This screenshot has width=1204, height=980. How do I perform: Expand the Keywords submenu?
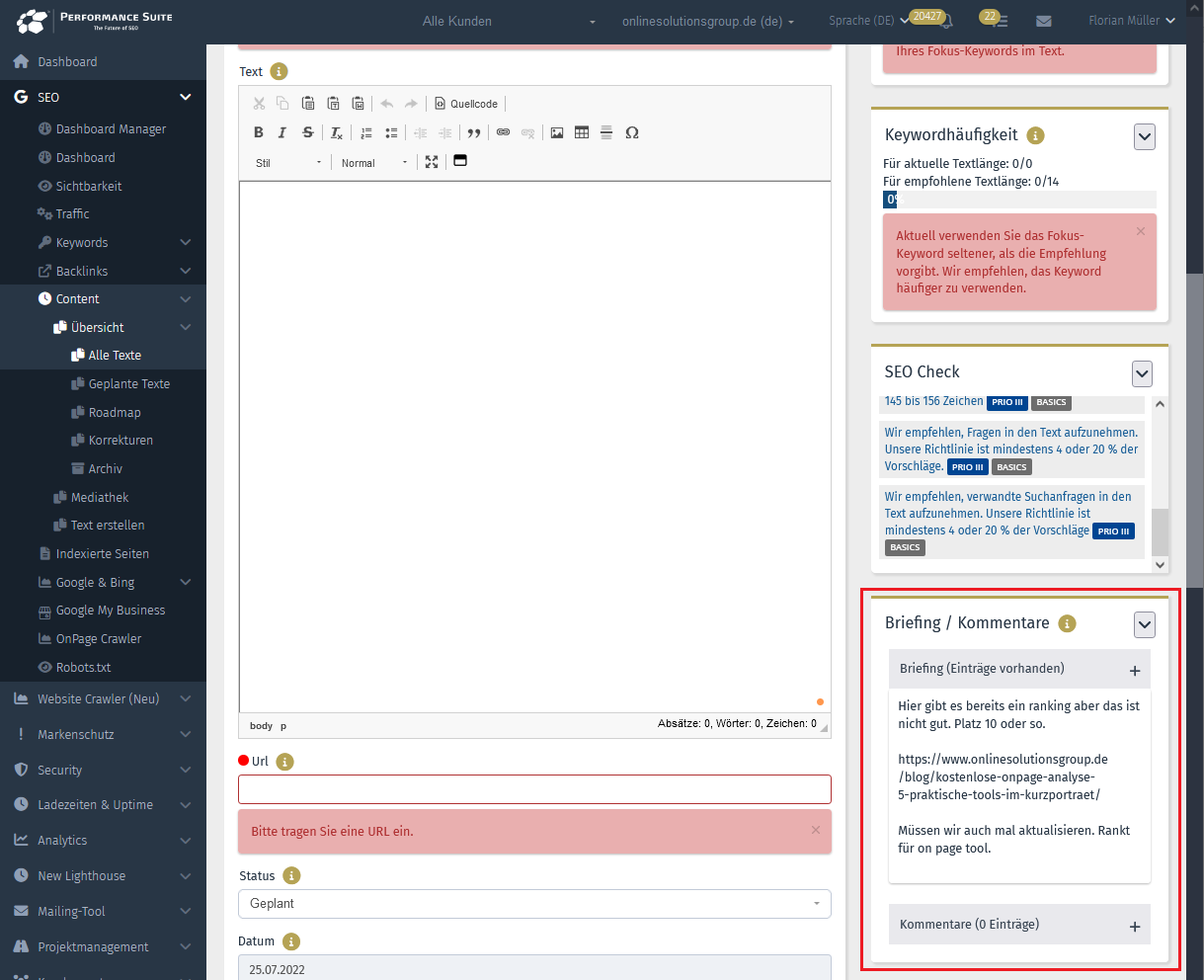[186, 242]
